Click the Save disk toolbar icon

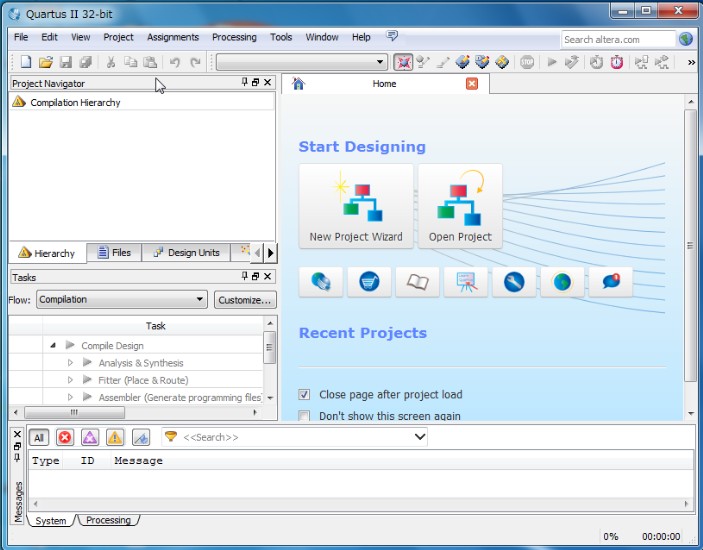[x=66, y=62]
